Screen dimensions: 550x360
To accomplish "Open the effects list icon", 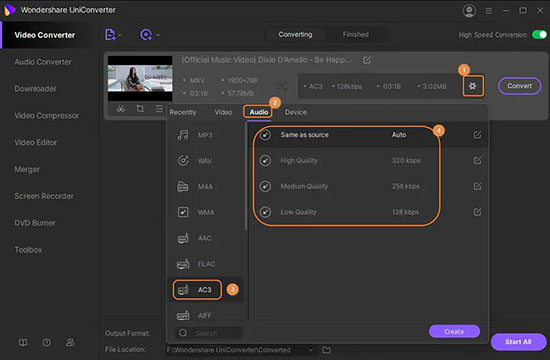I will point(159,109).
